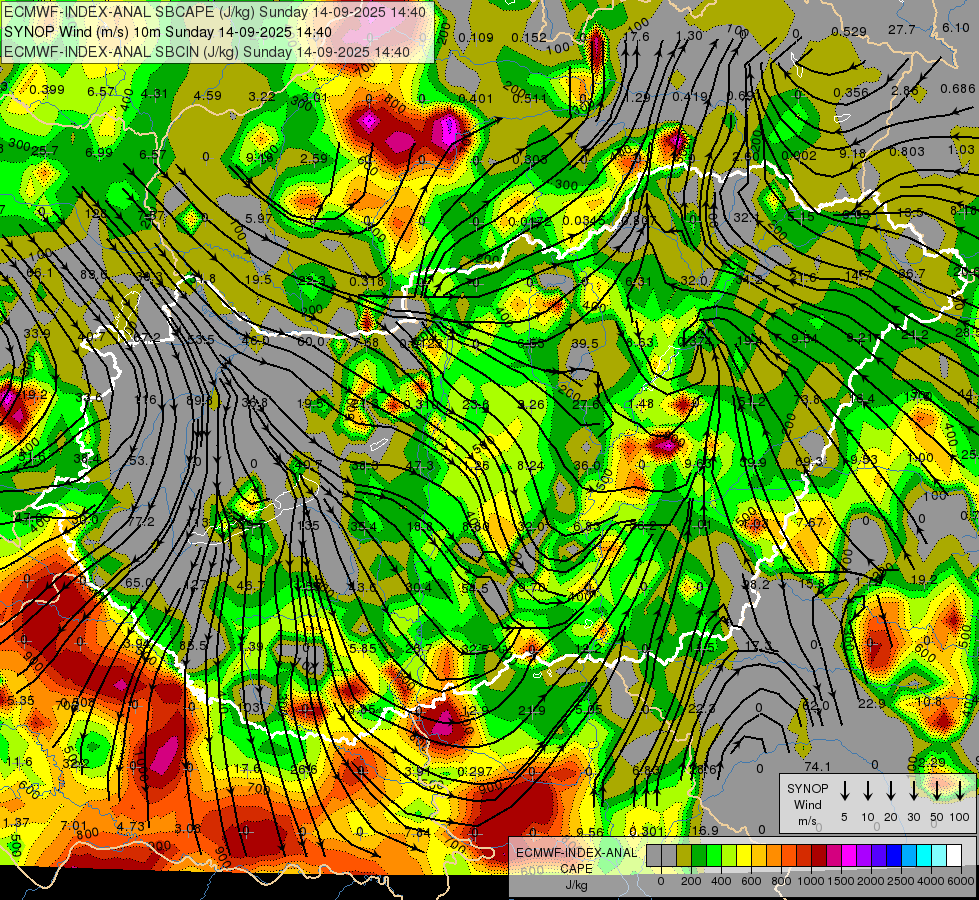Click the wind arrow above the 100 label

(960, 790)
